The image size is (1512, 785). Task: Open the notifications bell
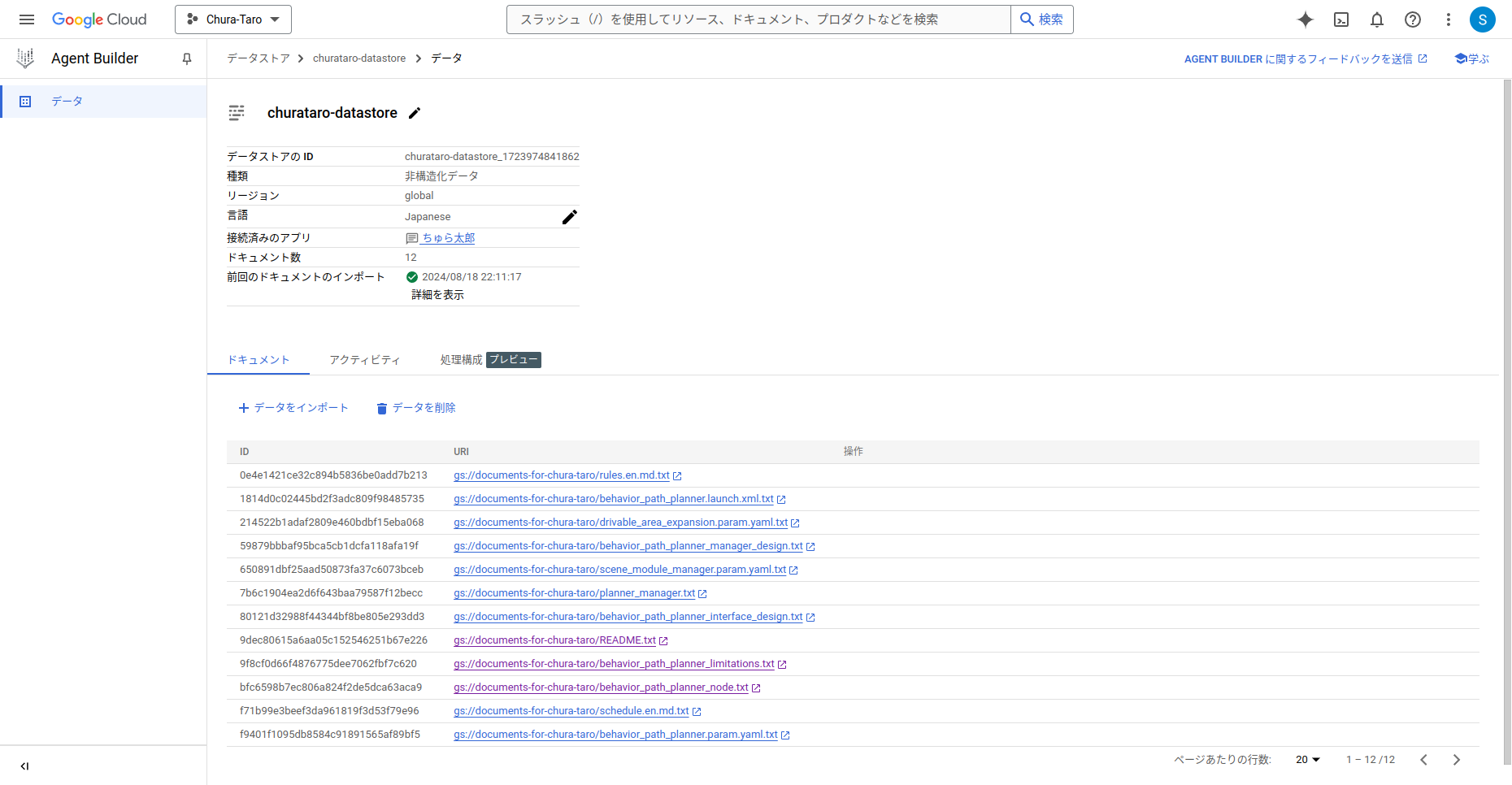tap(1377, 20)
